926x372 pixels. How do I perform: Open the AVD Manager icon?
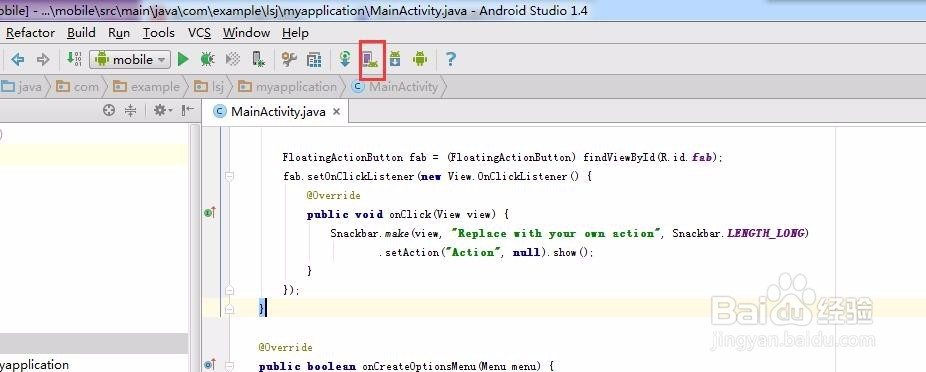(371, 59)
